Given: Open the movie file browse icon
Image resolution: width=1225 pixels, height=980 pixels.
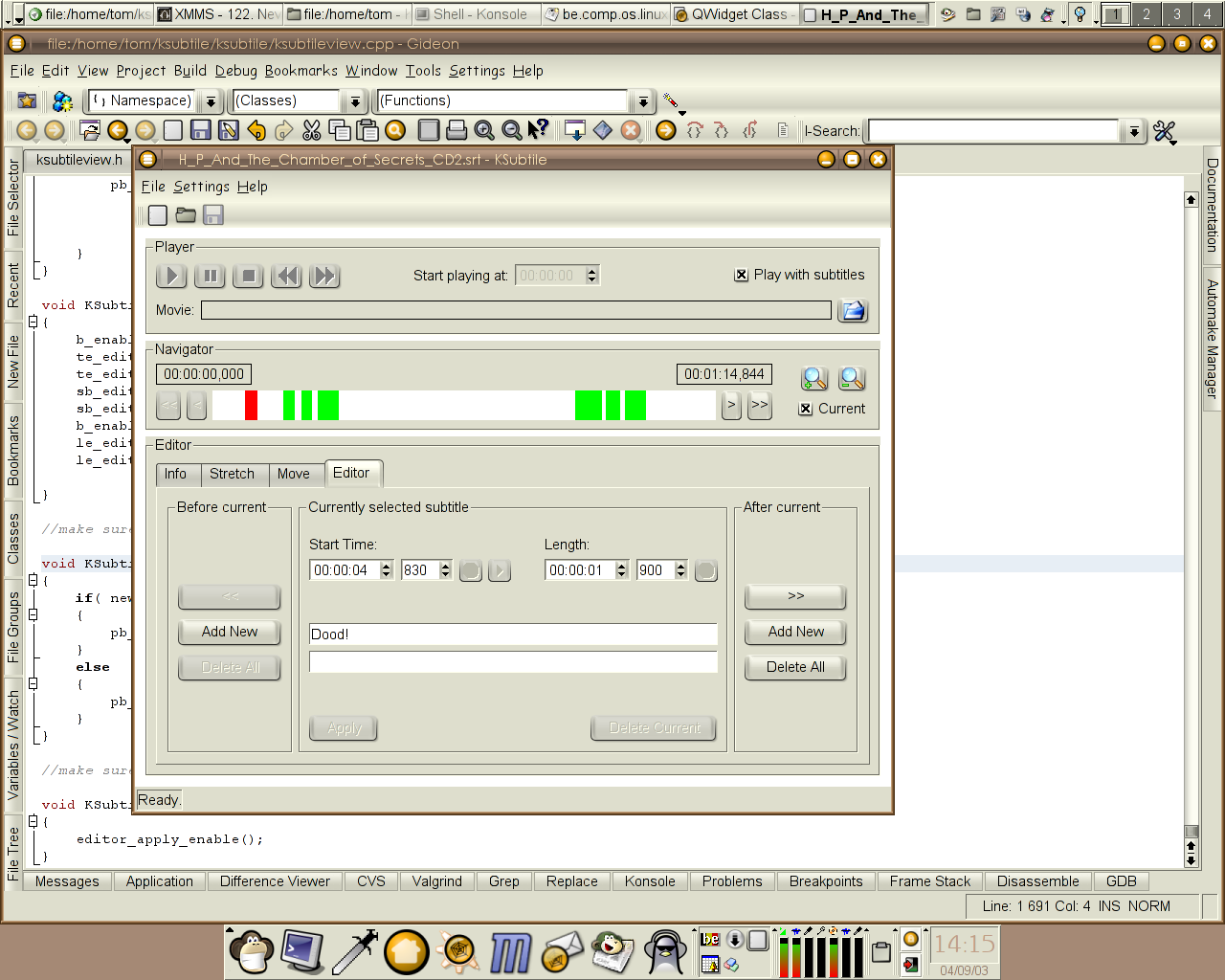Looking at the screenshot, I should pyautogui.click(x=853, y=311).
